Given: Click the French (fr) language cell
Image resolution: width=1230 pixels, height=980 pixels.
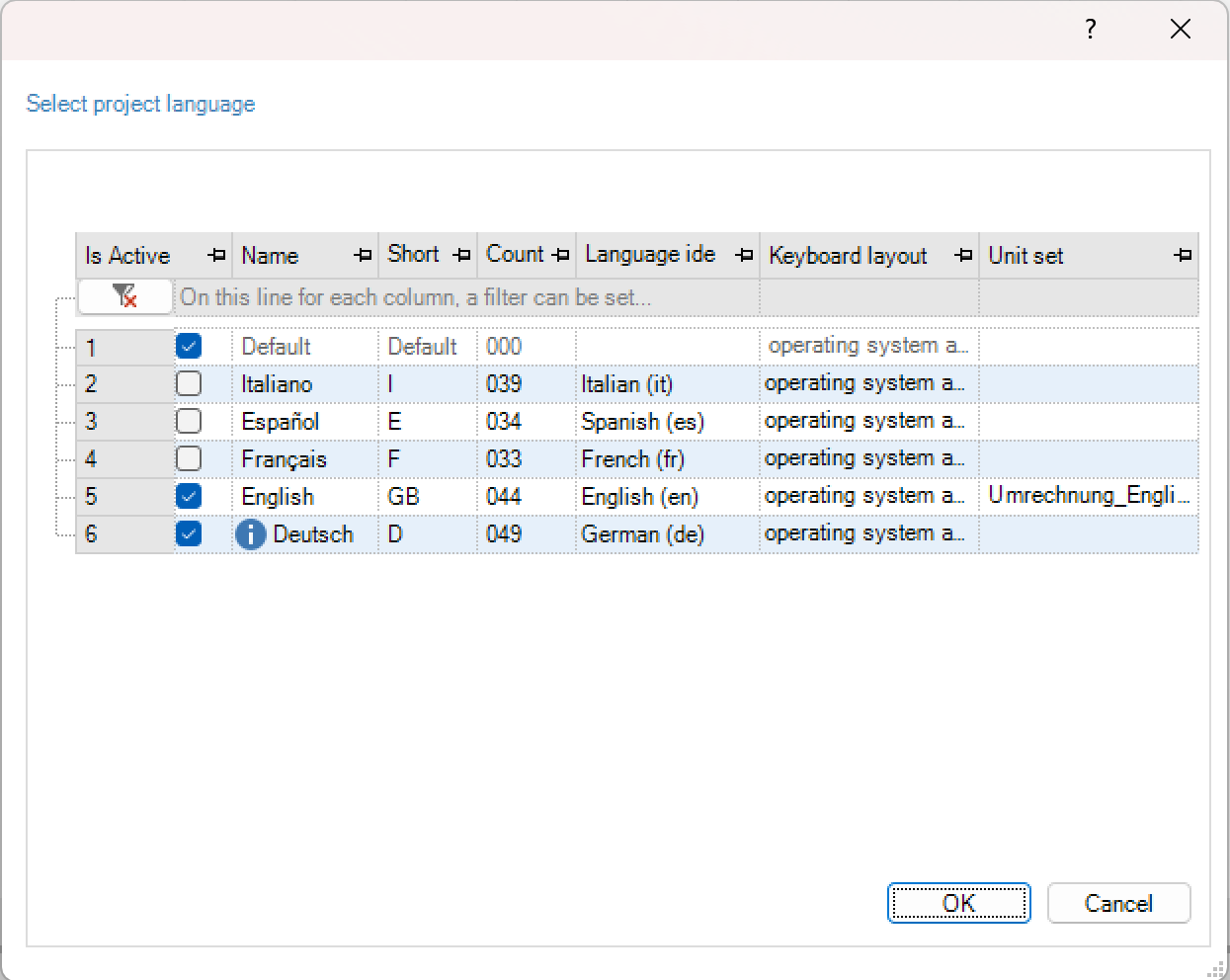Looking at the screenshot, I should (x=668, y=459).
